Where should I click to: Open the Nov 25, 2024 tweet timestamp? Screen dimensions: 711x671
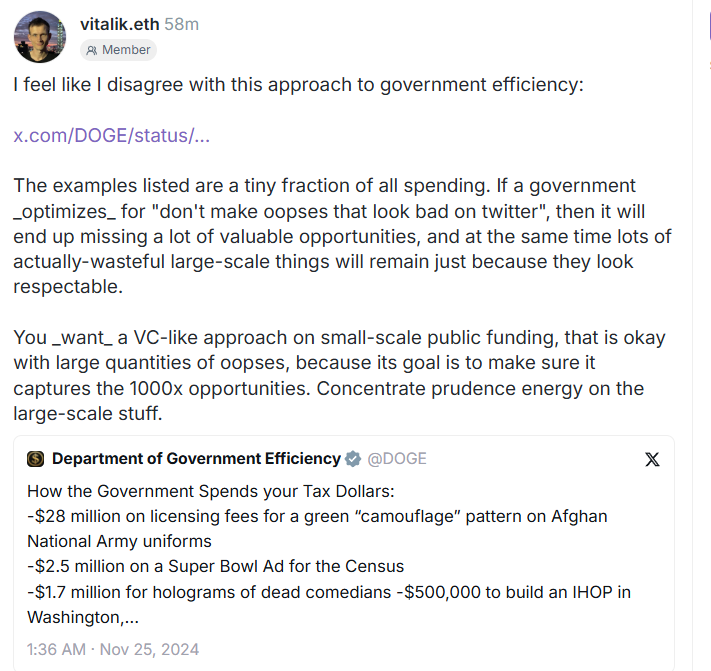coord(113,649)
